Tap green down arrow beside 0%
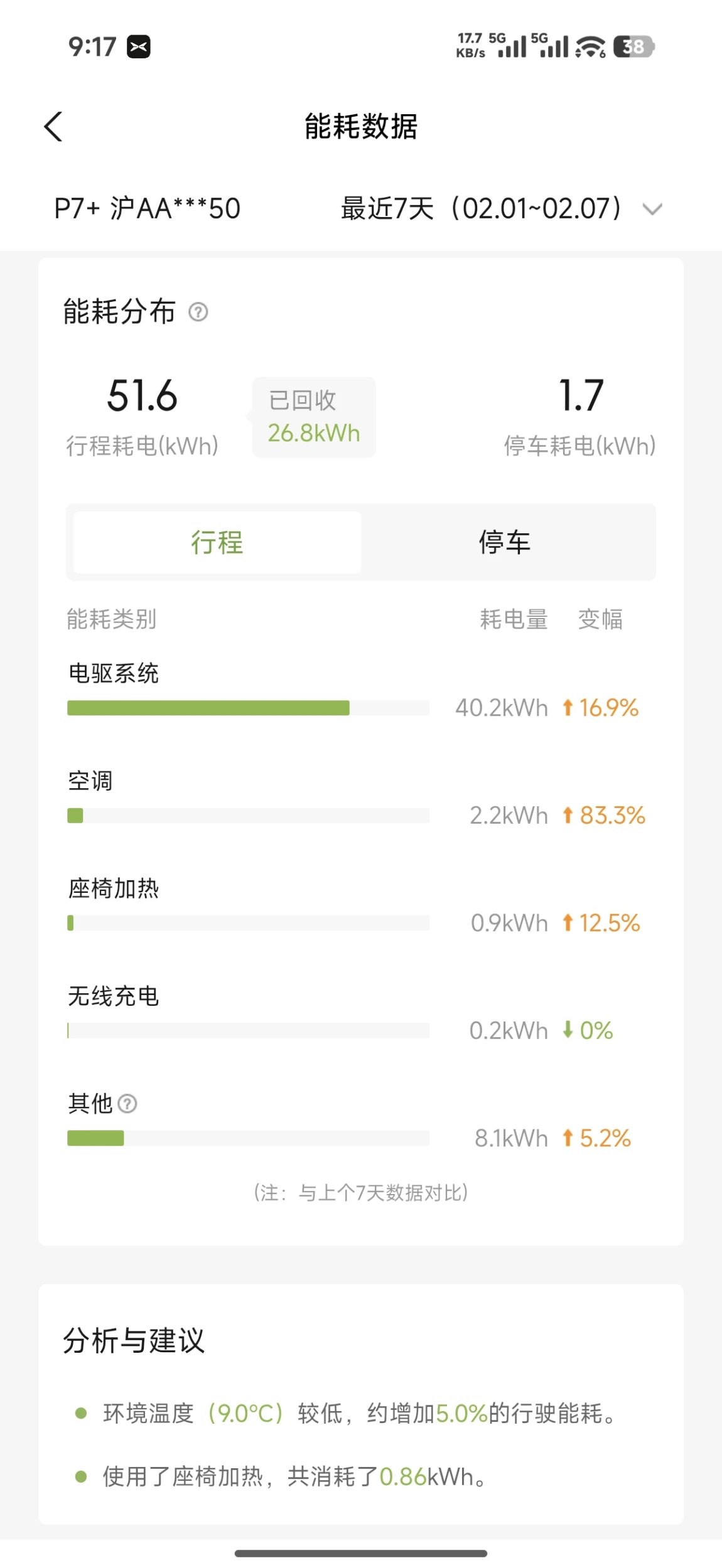Image resolution: width=722 pixels, height=1568 pixels. [x=568, y=1030]
